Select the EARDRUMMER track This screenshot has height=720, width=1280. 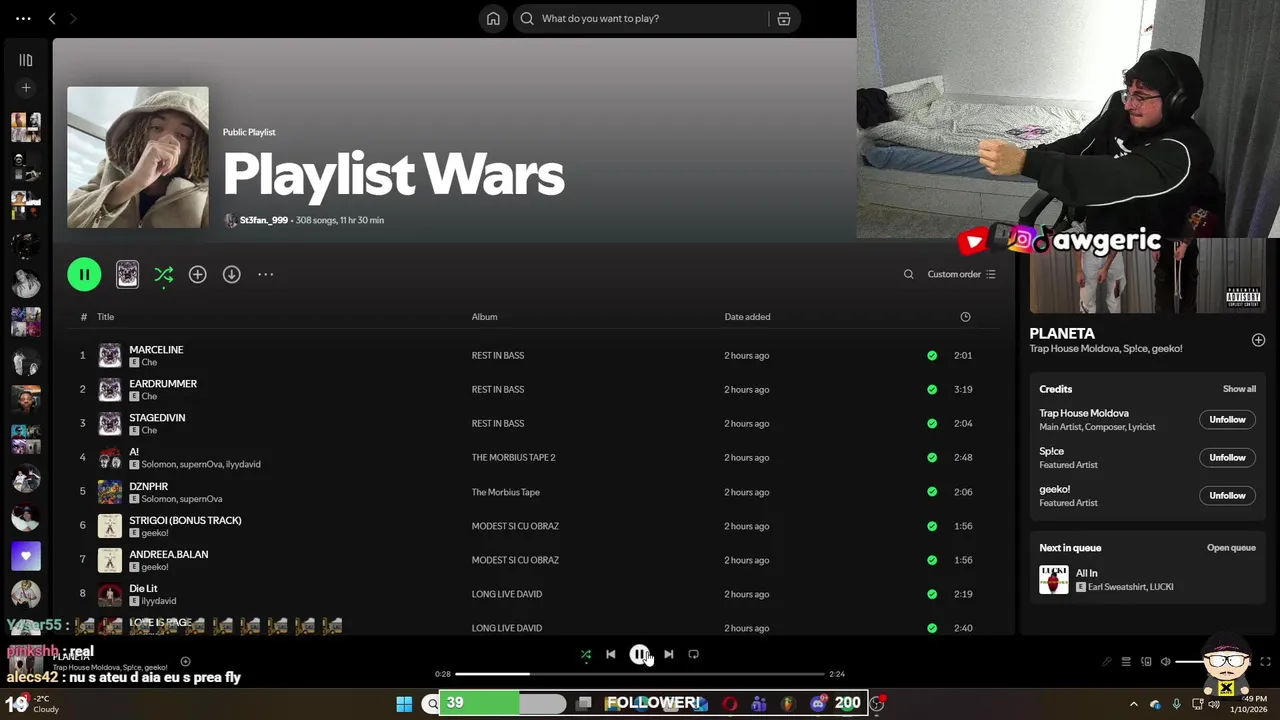point(163,384)
